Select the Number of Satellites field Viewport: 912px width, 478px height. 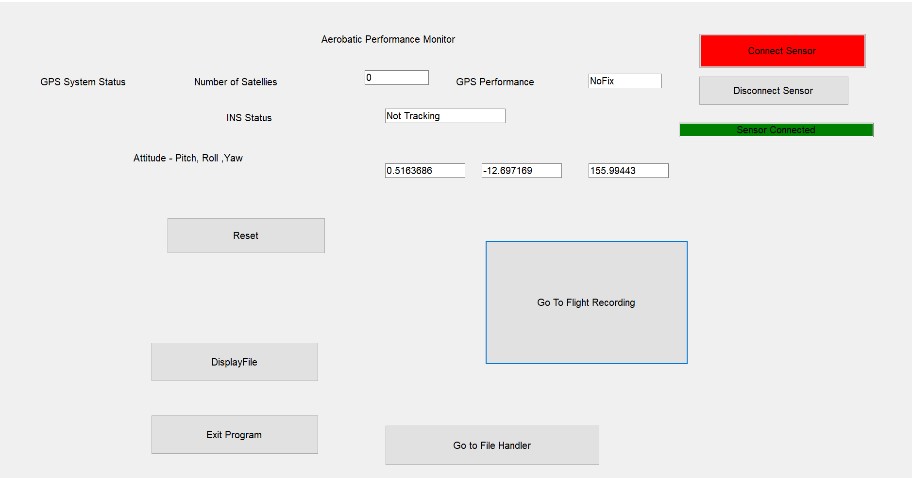pos(397,77)
